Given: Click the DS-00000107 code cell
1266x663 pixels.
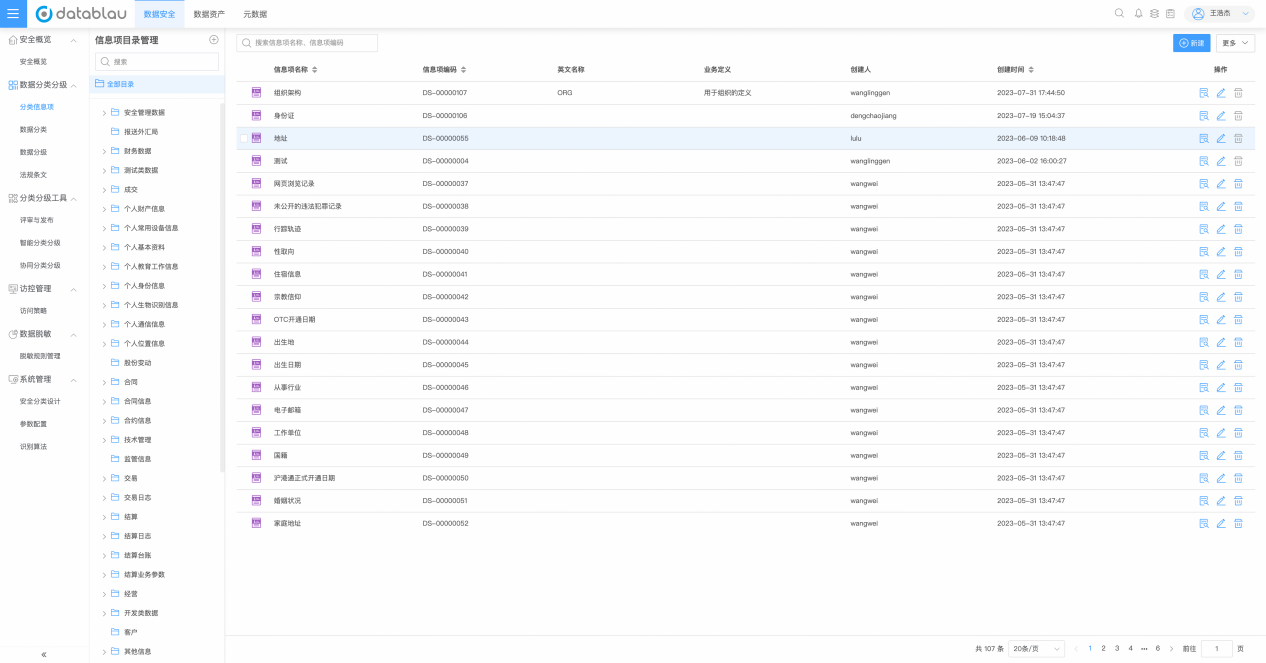Looking at the screenshot, I should (445, 93).
